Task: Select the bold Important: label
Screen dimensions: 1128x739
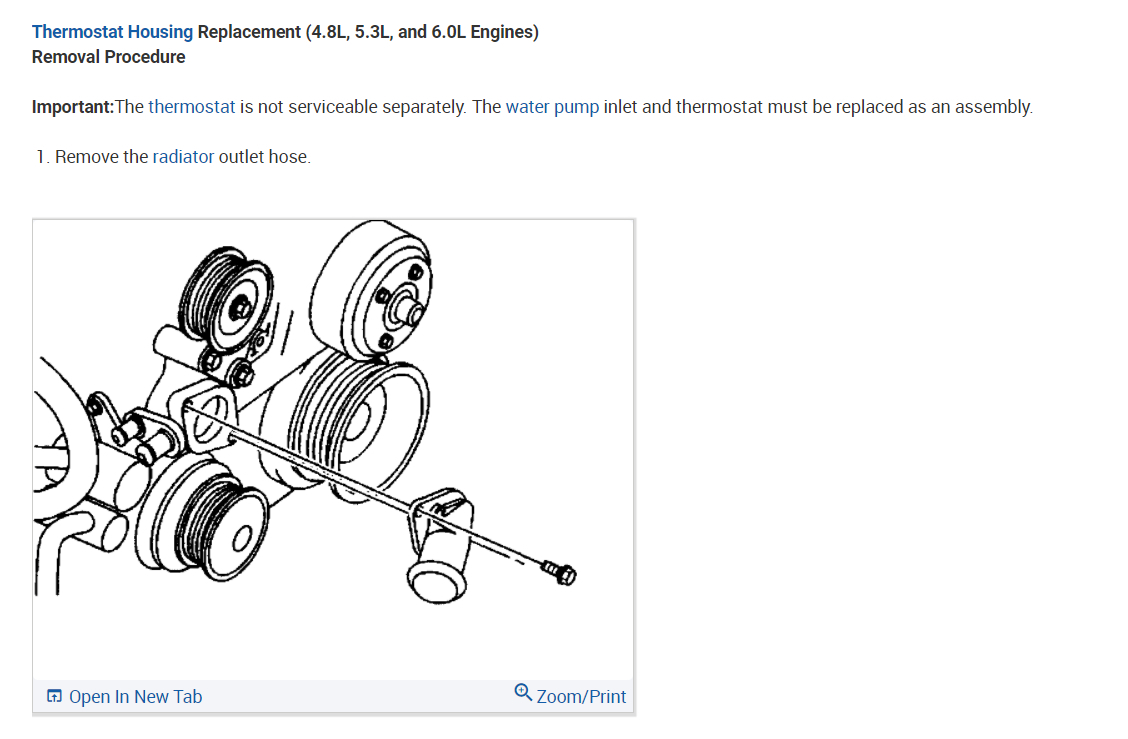Action: pos(73,107)
